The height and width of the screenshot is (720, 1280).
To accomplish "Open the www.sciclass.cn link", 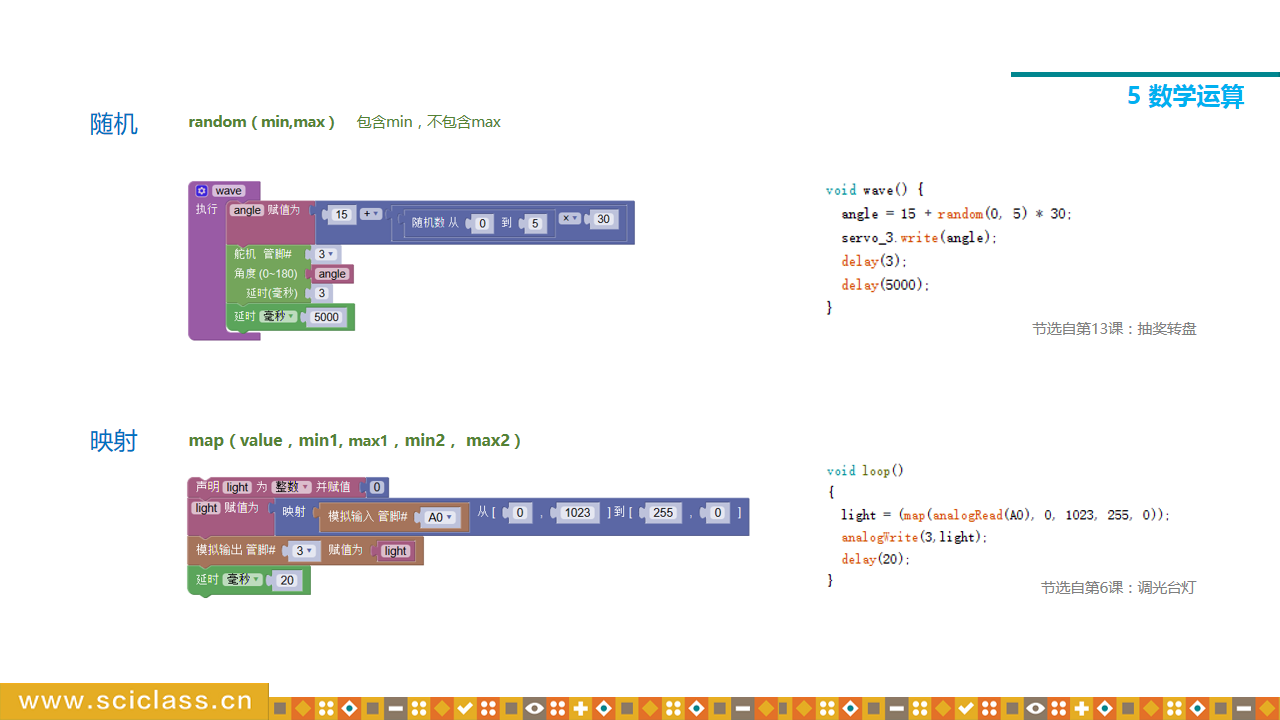I will [x=135, y=701].
